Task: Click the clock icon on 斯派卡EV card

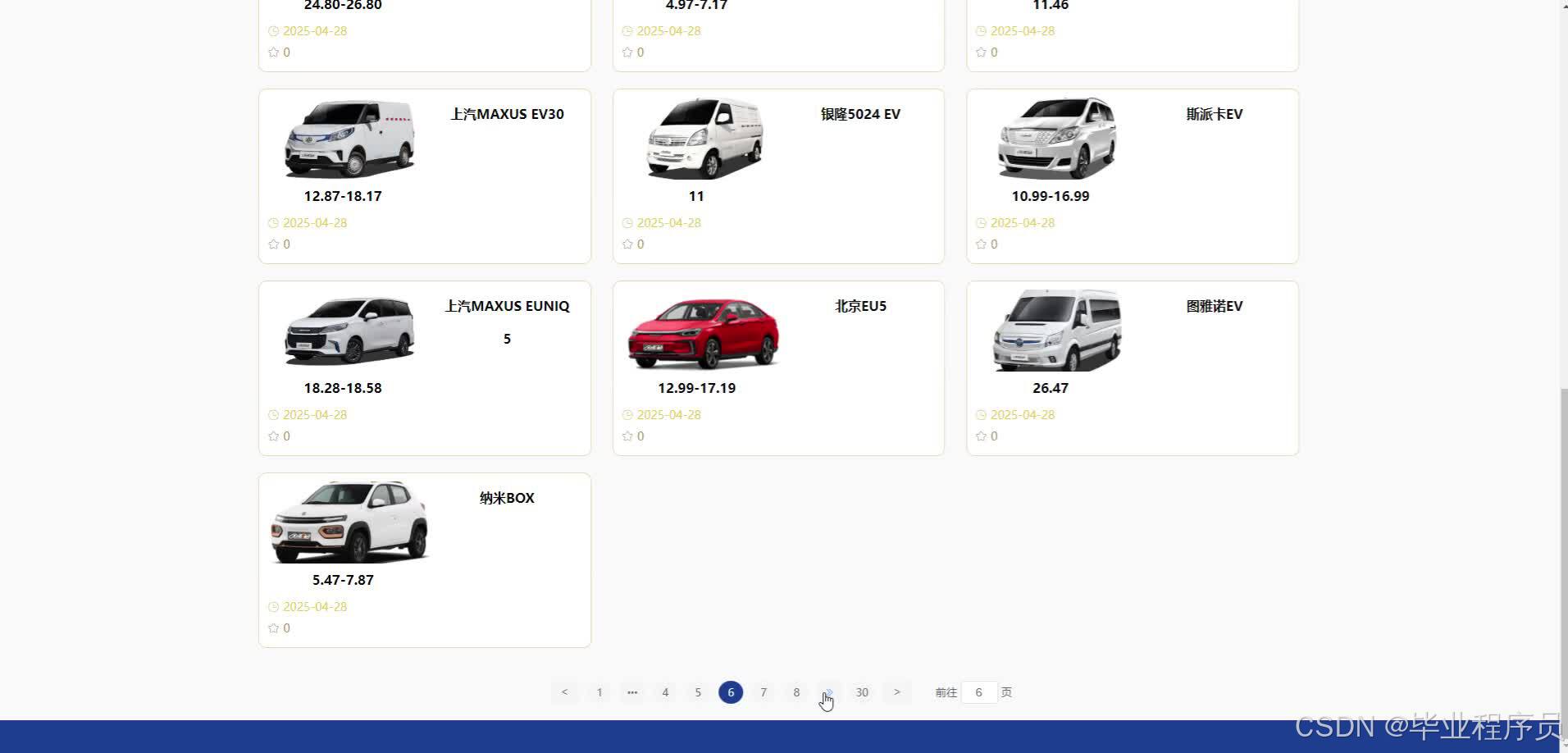Action: point(981,223)
